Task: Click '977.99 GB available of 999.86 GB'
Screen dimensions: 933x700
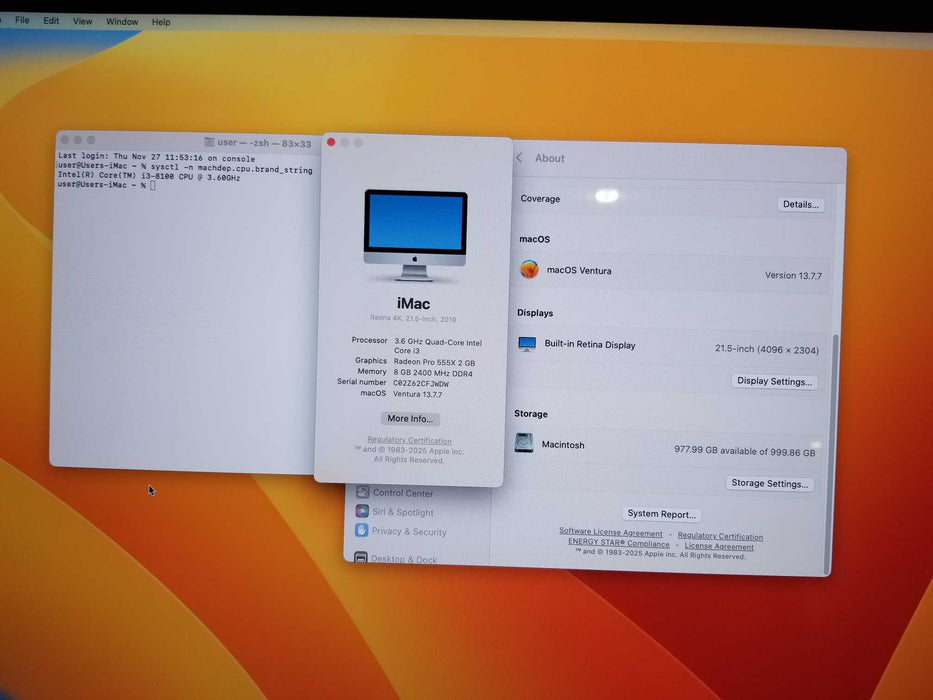Action: pos(744,451)
